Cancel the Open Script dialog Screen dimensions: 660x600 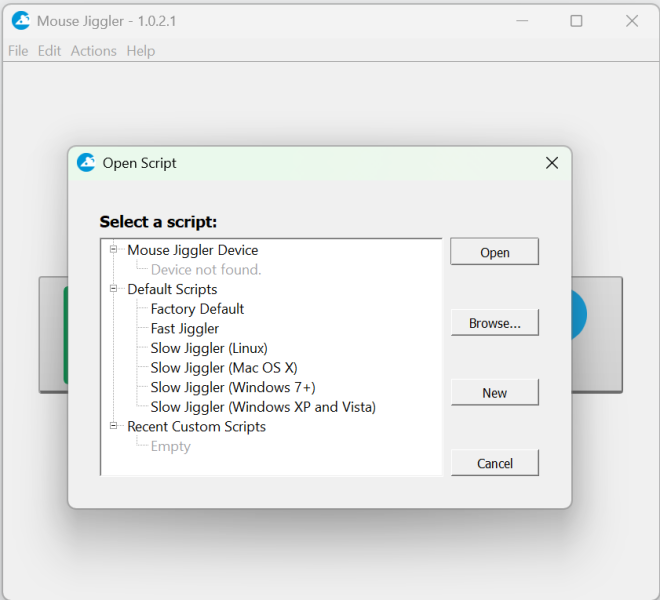coord(494,463)
